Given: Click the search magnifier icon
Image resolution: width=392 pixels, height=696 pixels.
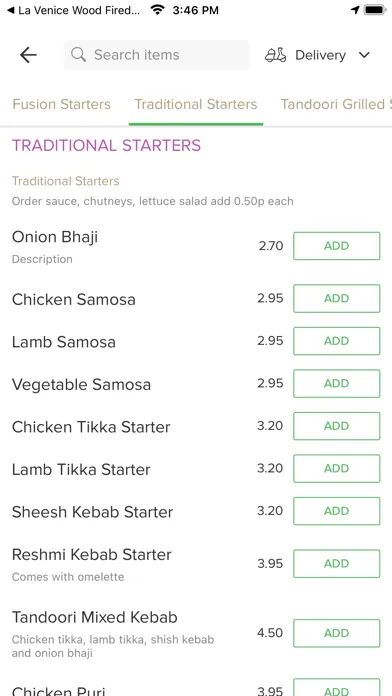Looking at the screenshot, I should click(x=78, y=55).
